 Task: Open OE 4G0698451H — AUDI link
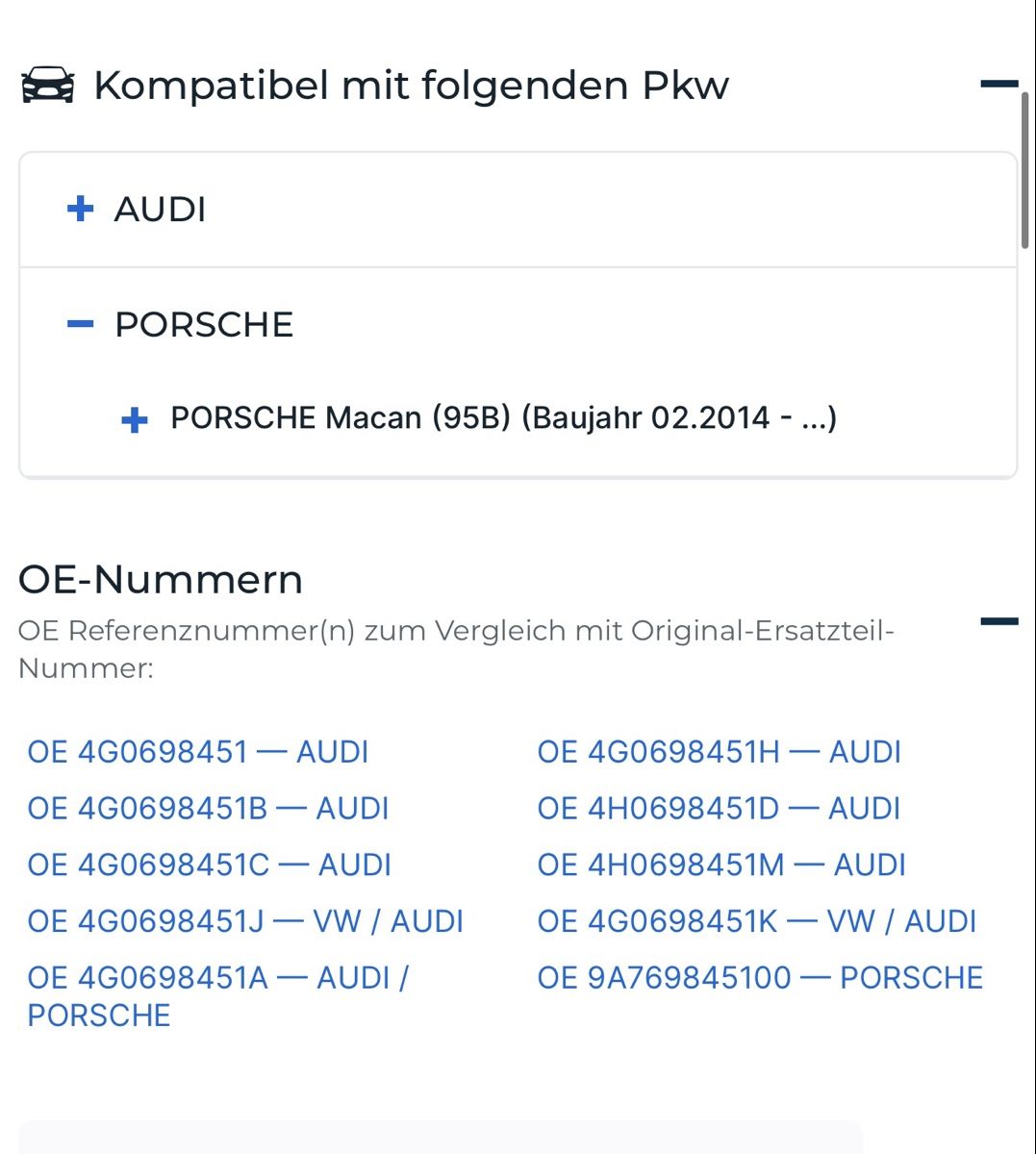(x=719, y=752)
